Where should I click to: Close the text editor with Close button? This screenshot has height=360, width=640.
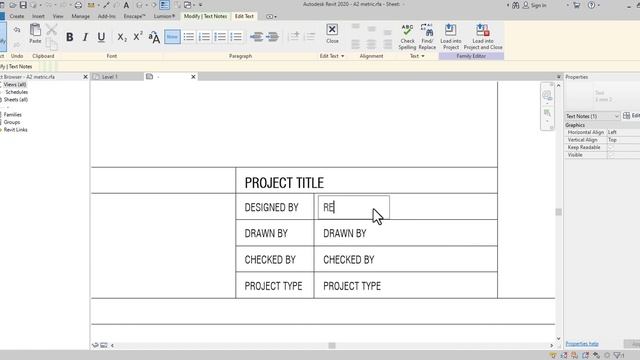point(332,33)
